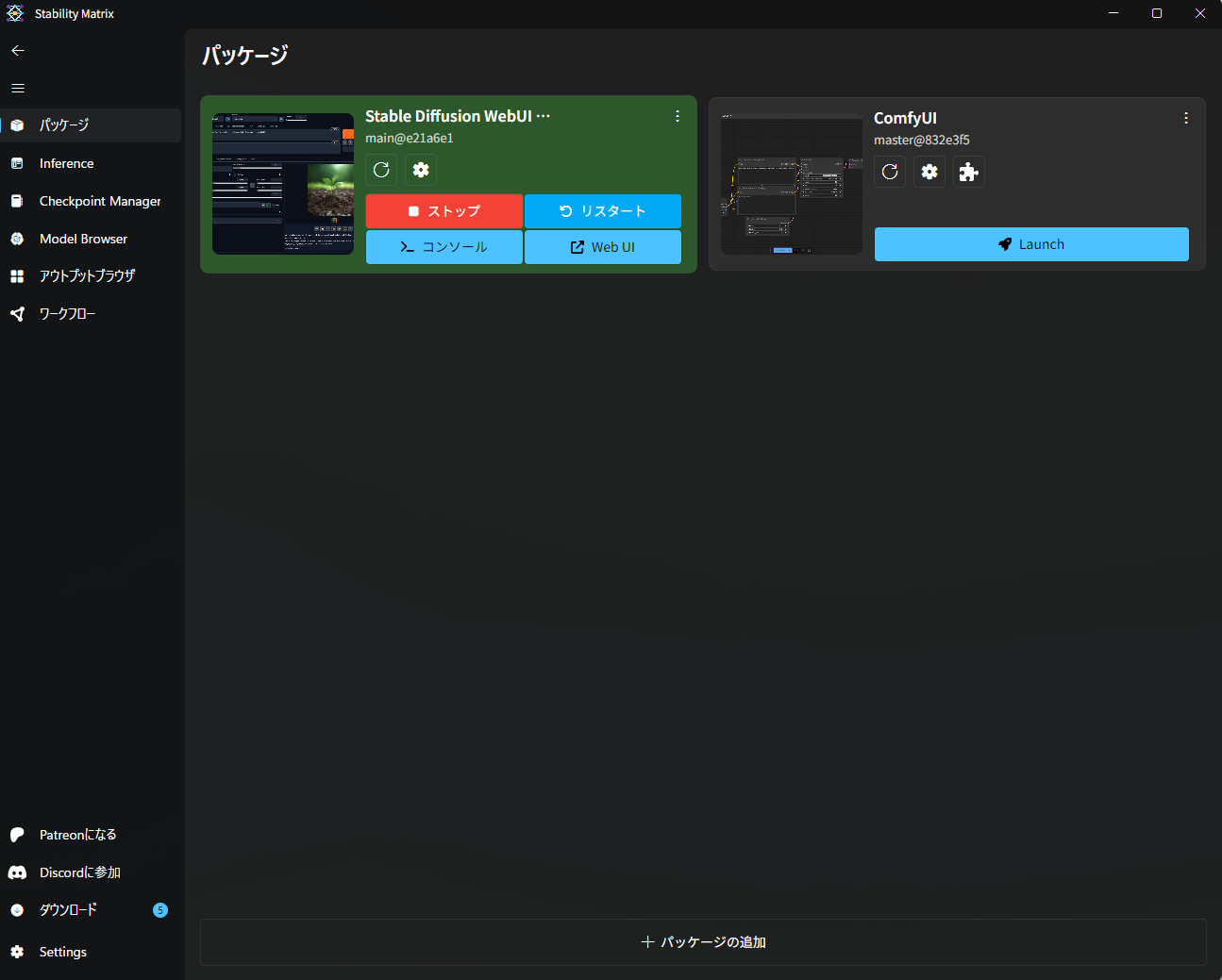Click the download count badge showing 5

click(160, 910)
